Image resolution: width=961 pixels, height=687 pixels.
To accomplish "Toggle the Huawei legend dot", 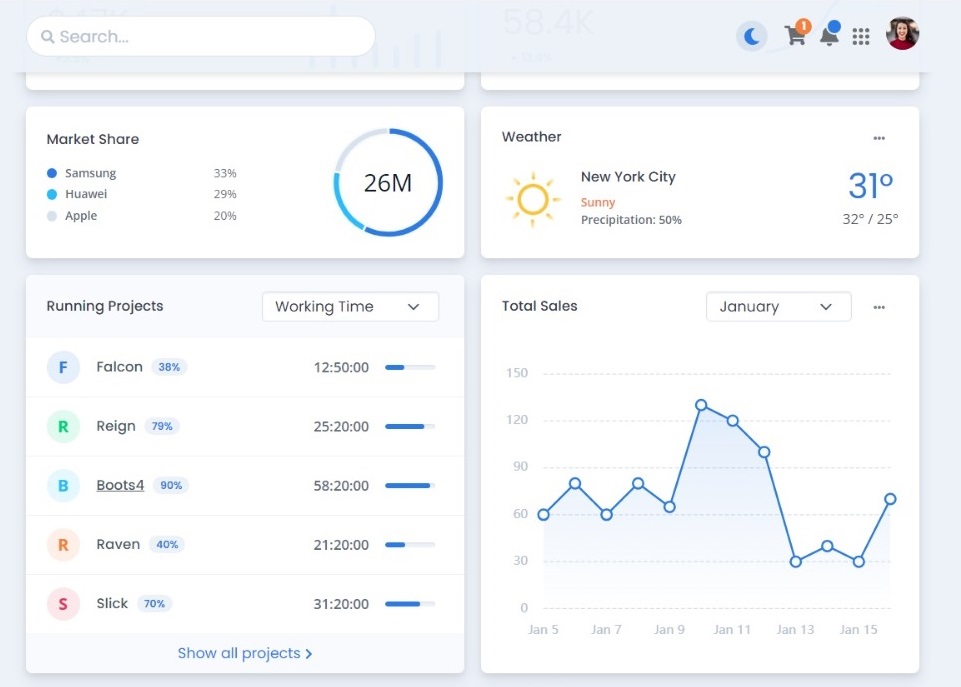I will tap(52, 194).
